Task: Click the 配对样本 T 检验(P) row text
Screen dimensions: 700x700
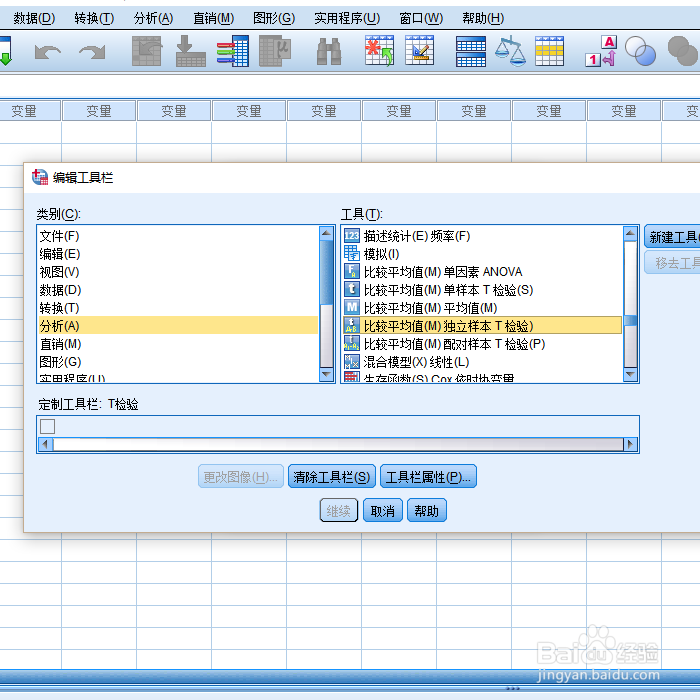Action: [x=454, y=344]
